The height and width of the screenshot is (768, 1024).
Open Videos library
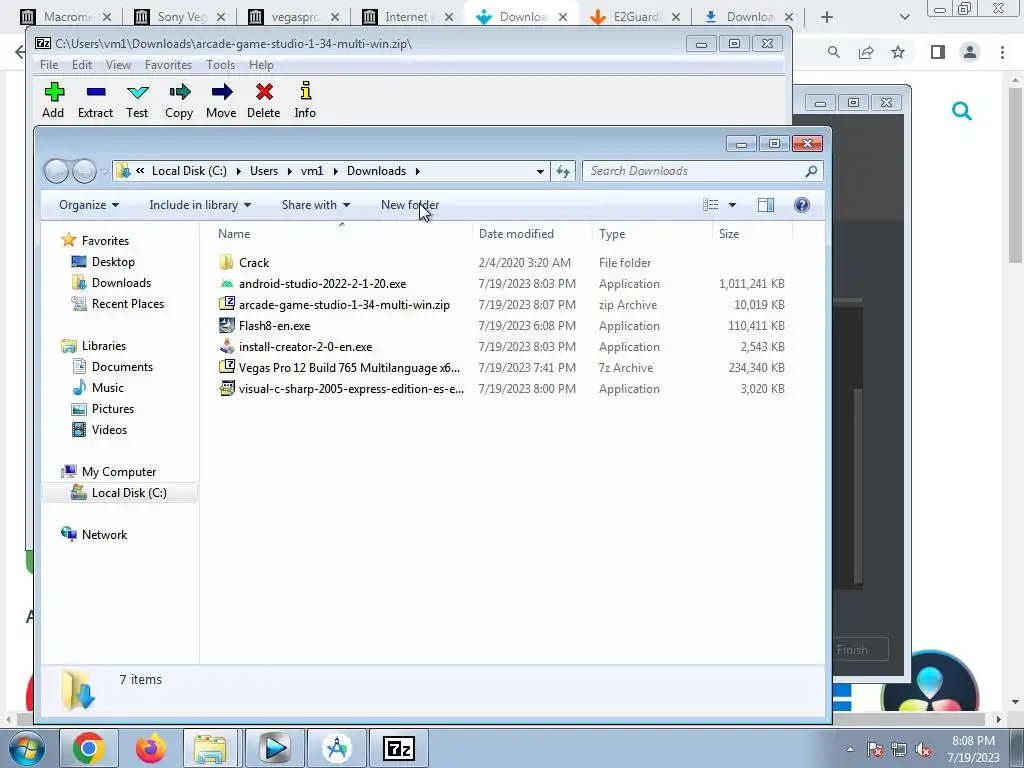coord(109,430)
